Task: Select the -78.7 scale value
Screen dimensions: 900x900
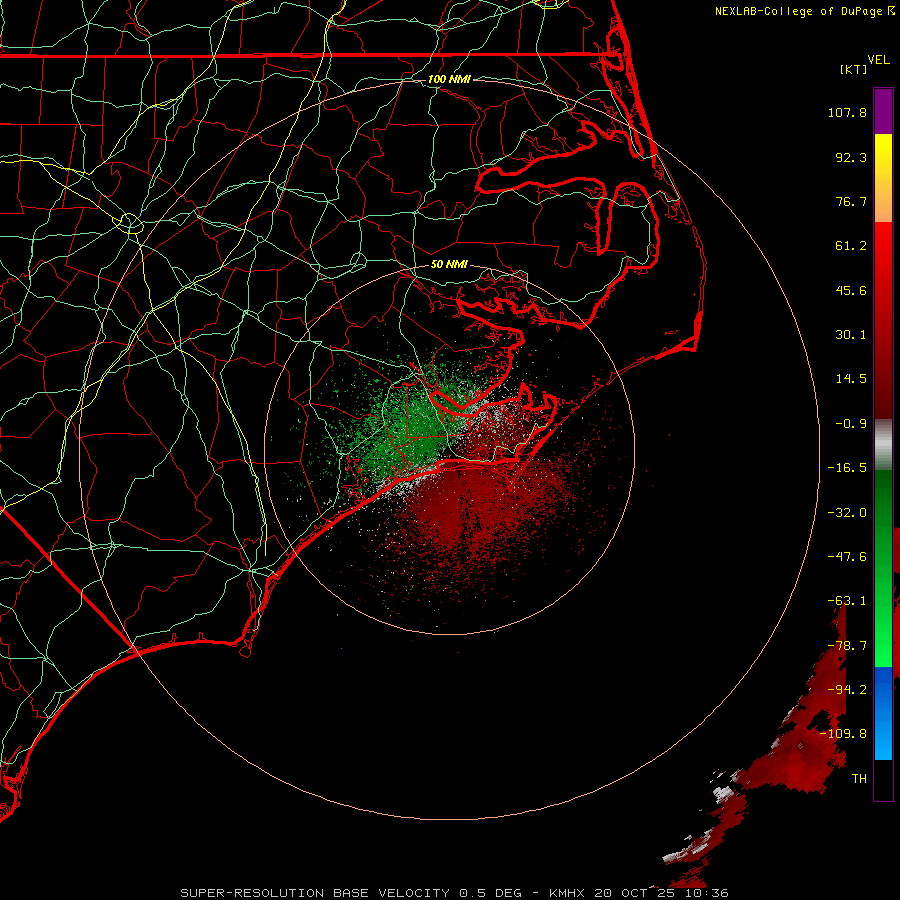Action: point(847,646)
